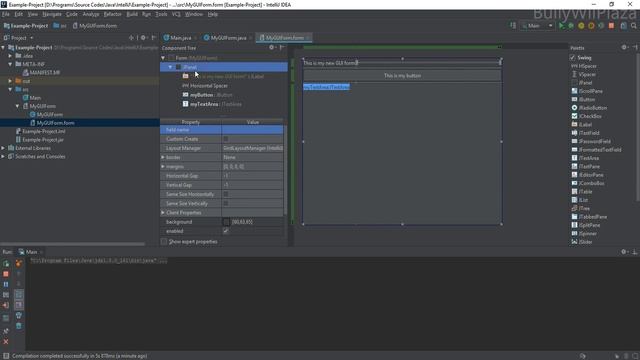Select myTextArea in Component Tree
This screenshot has width=640, height=360.
pyautogui.click(x=204, y=104)
